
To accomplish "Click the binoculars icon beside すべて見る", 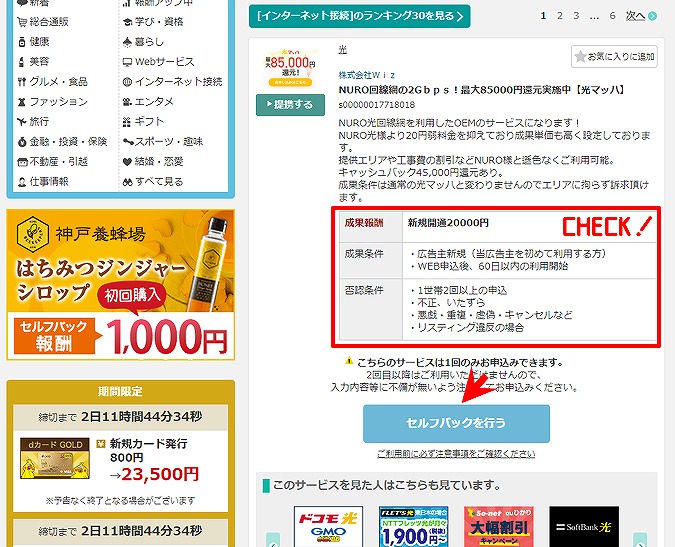I will point(127,182).
